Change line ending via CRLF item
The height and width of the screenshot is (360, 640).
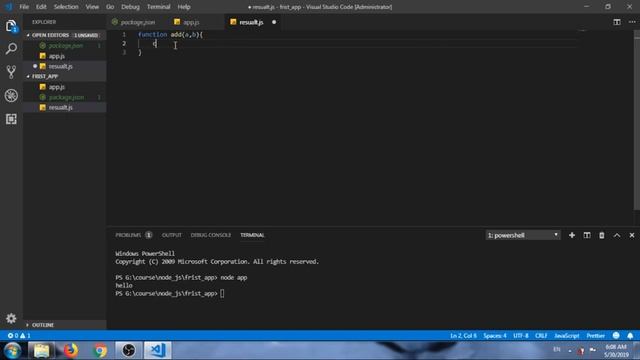pos(541,336)
